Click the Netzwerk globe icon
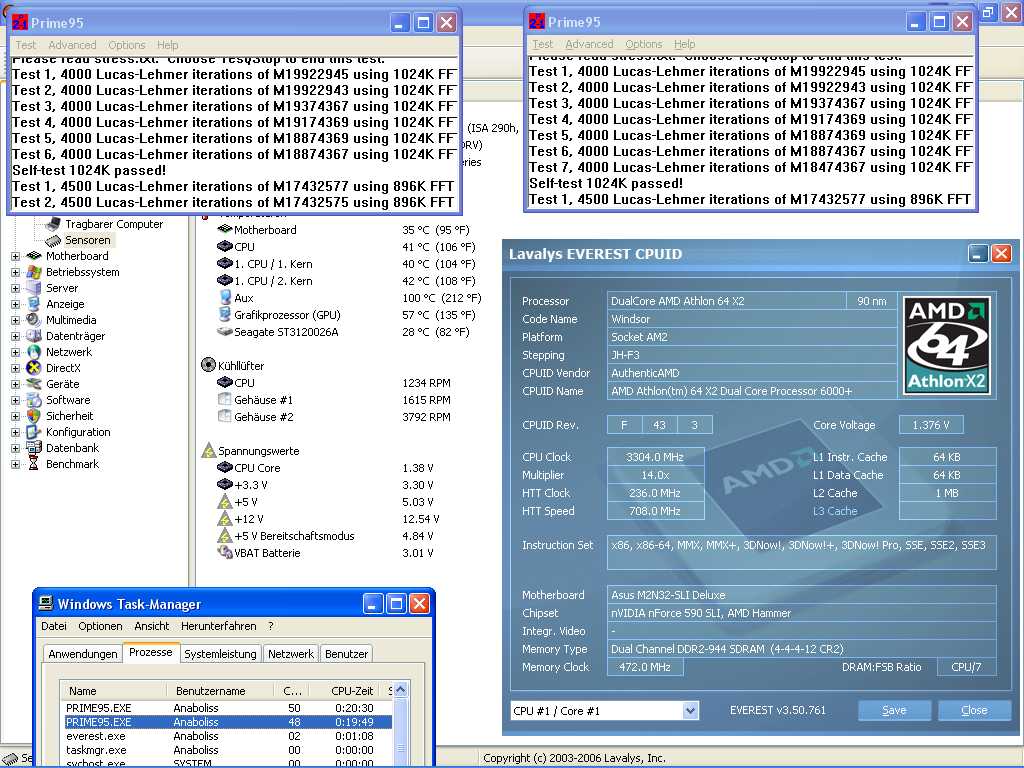The image size is (1024, 768). (34, 351)
